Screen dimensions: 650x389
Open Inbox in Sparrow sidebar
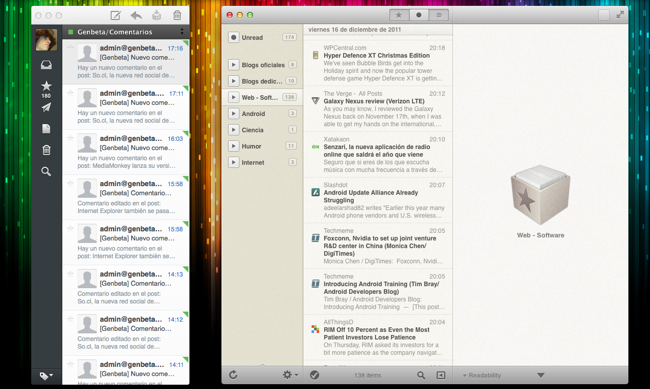point(46,65)
